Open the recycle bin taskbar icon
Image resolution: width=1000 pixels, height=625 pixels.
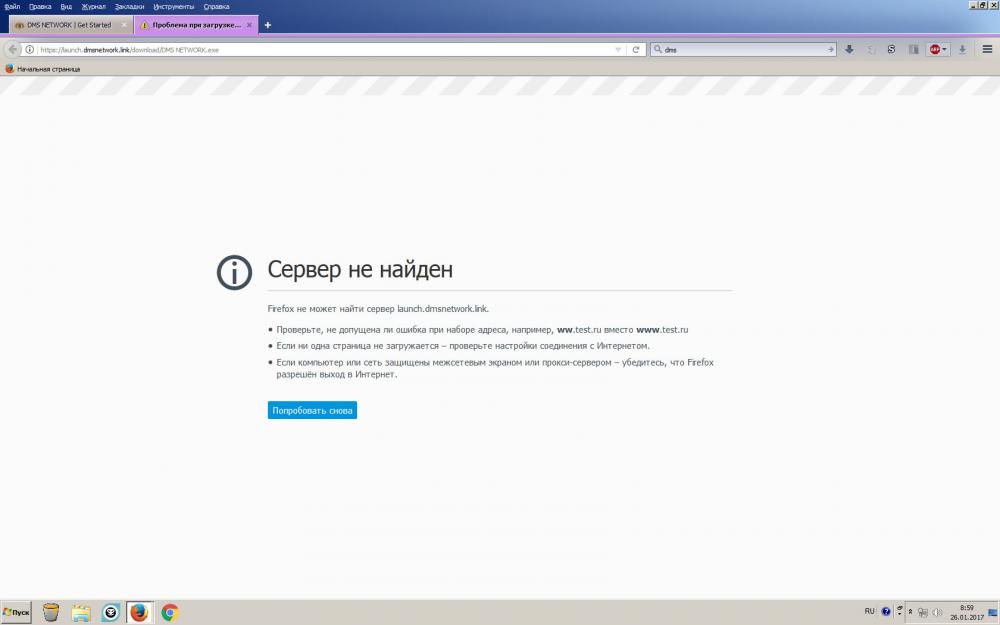(51, 612)
